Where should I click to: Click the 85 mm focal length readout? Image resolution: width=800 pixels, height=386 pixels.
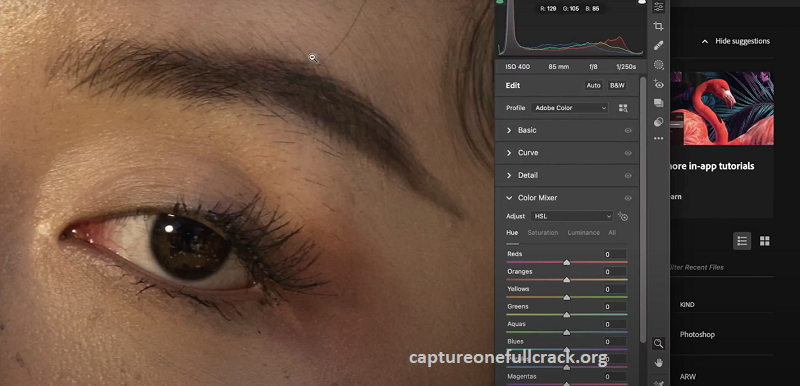coord(559,67)
